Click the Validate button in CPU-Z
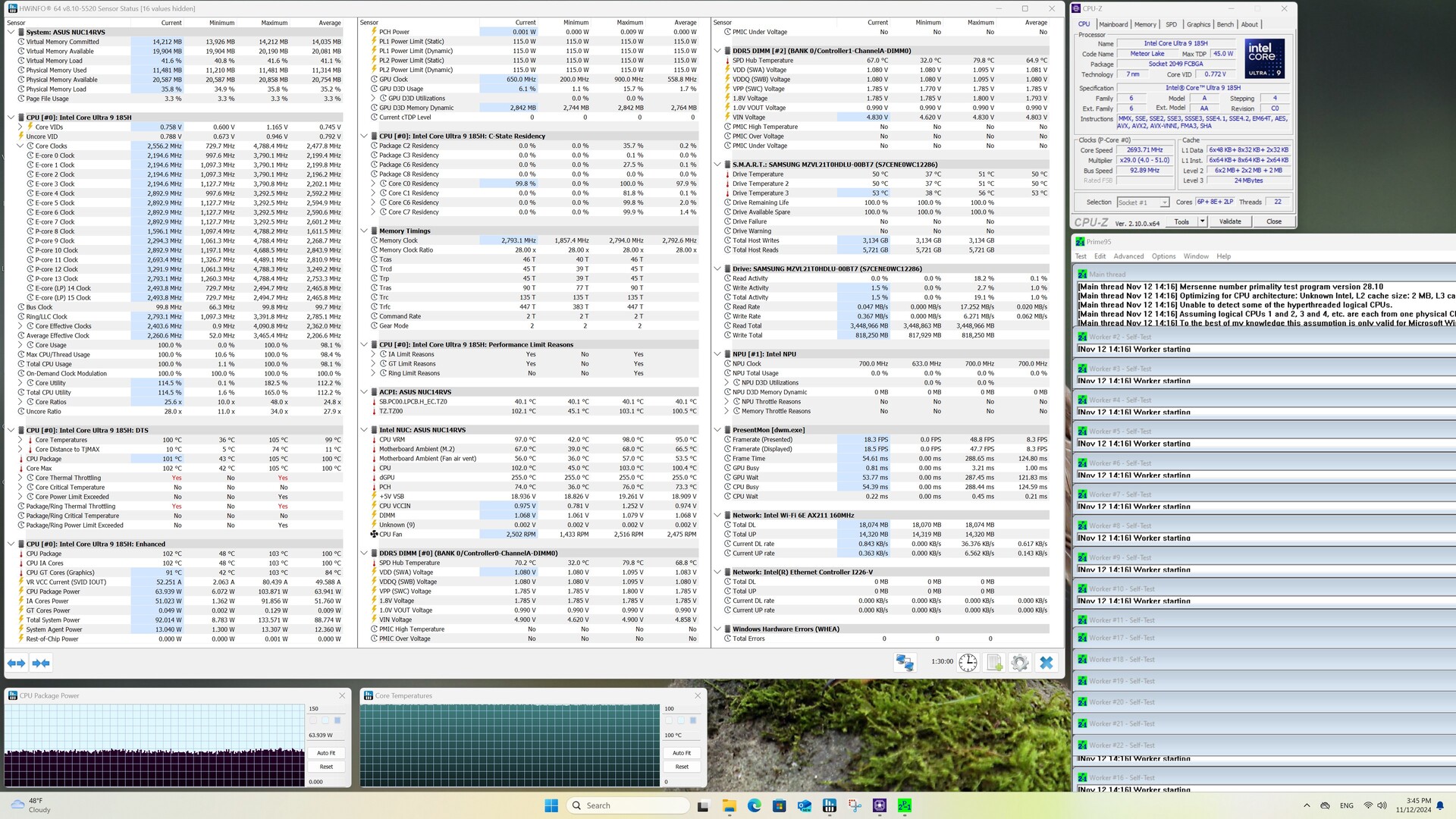Viewport: 1456px width, 819px height. pos(1230,221)
